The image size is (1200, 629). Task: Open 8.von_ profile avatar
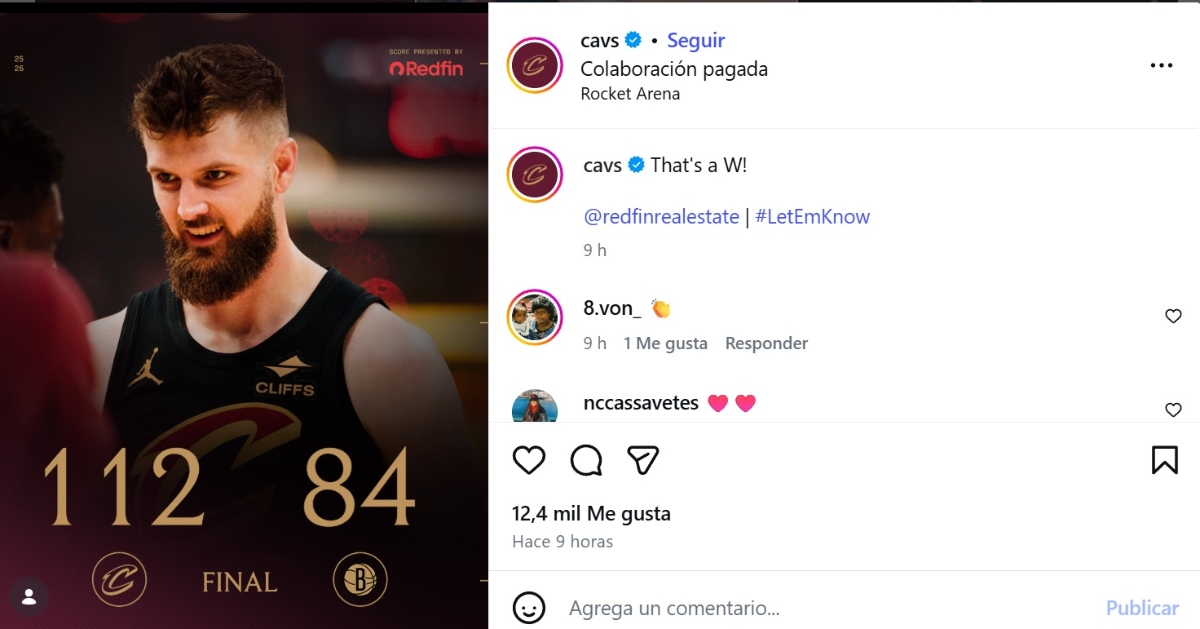pos(535,316)
